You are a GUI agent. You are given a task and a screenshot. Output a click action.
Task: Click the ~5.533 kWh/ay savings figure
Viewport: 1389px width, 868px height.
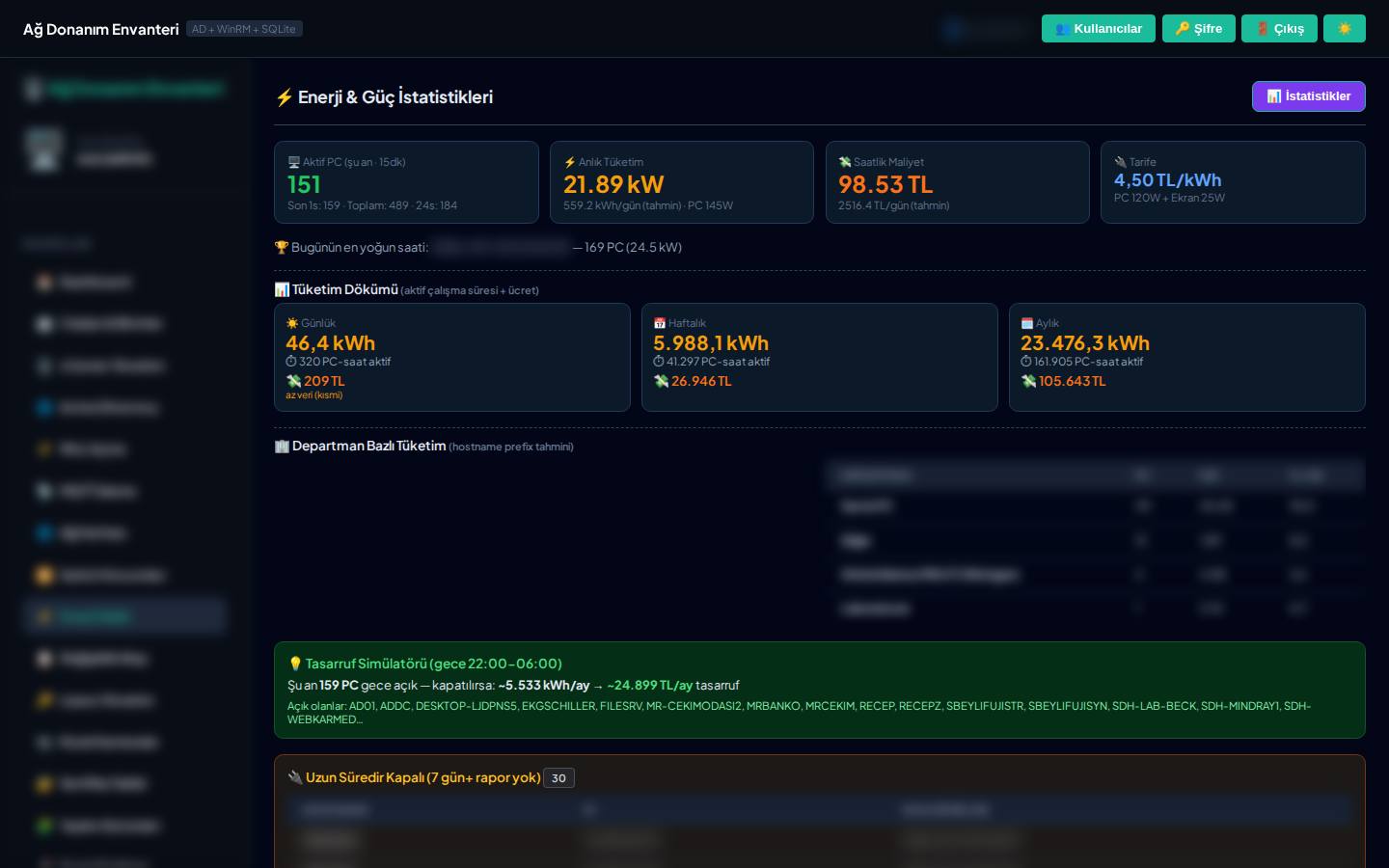pyautogui.click(x=544, y=685)
